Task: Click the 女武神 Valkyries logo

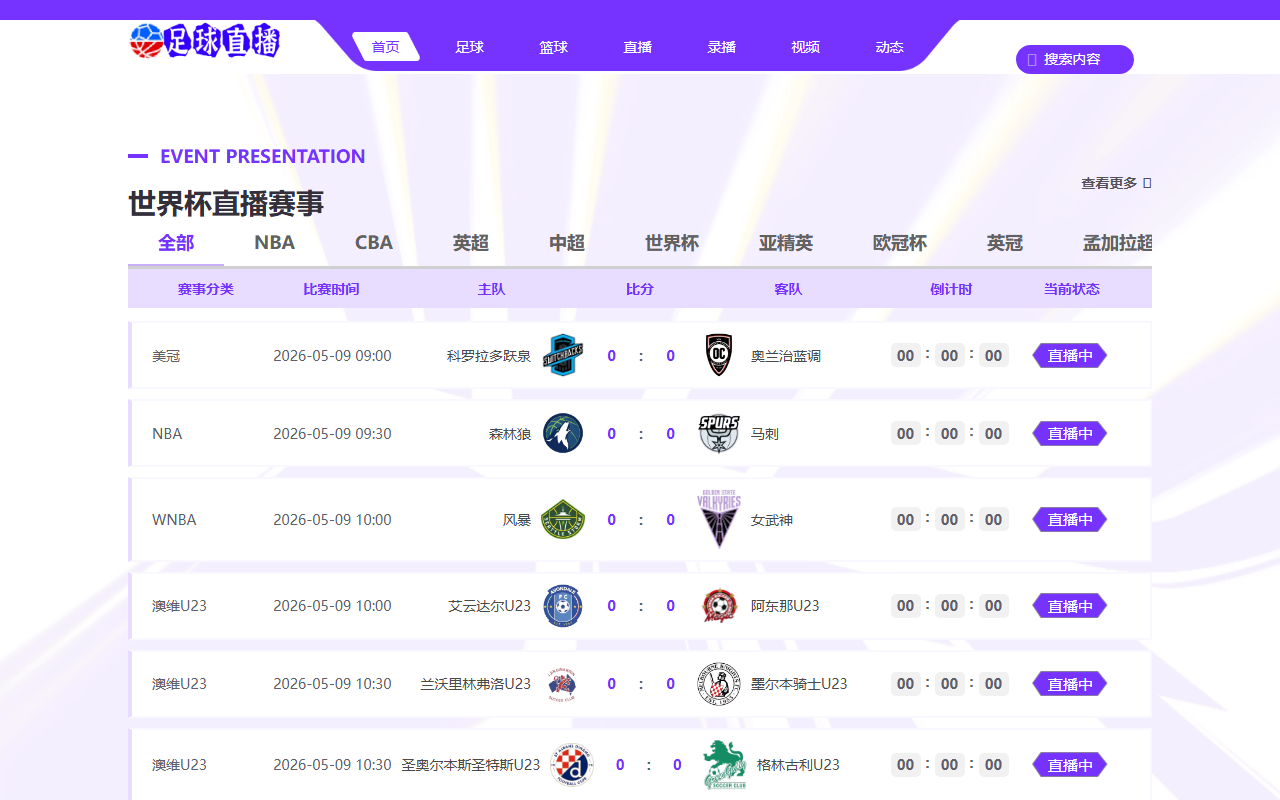Action: [x=719, y=520]
